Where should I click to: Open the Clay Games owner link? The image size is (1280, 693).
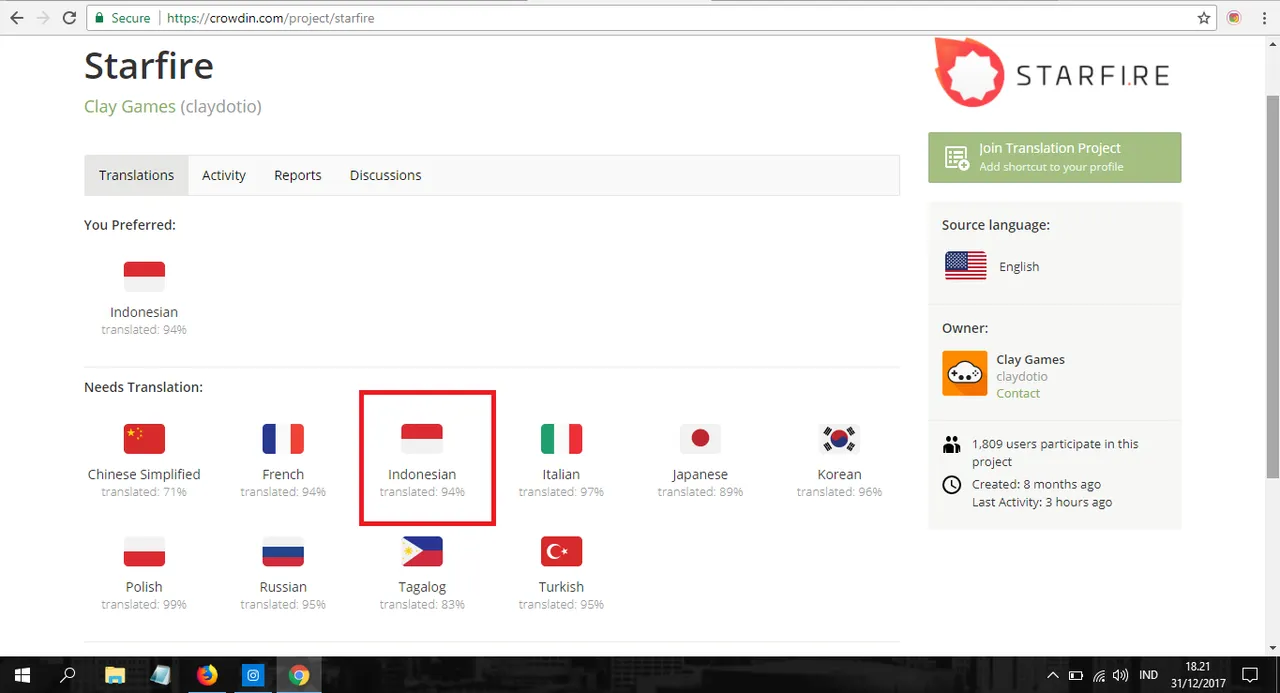pos(1030,359)
